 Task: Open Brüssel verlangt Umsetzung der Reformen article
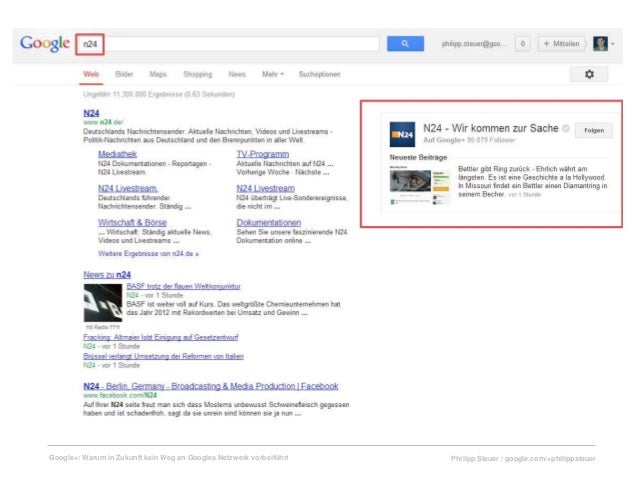[163, 356]
